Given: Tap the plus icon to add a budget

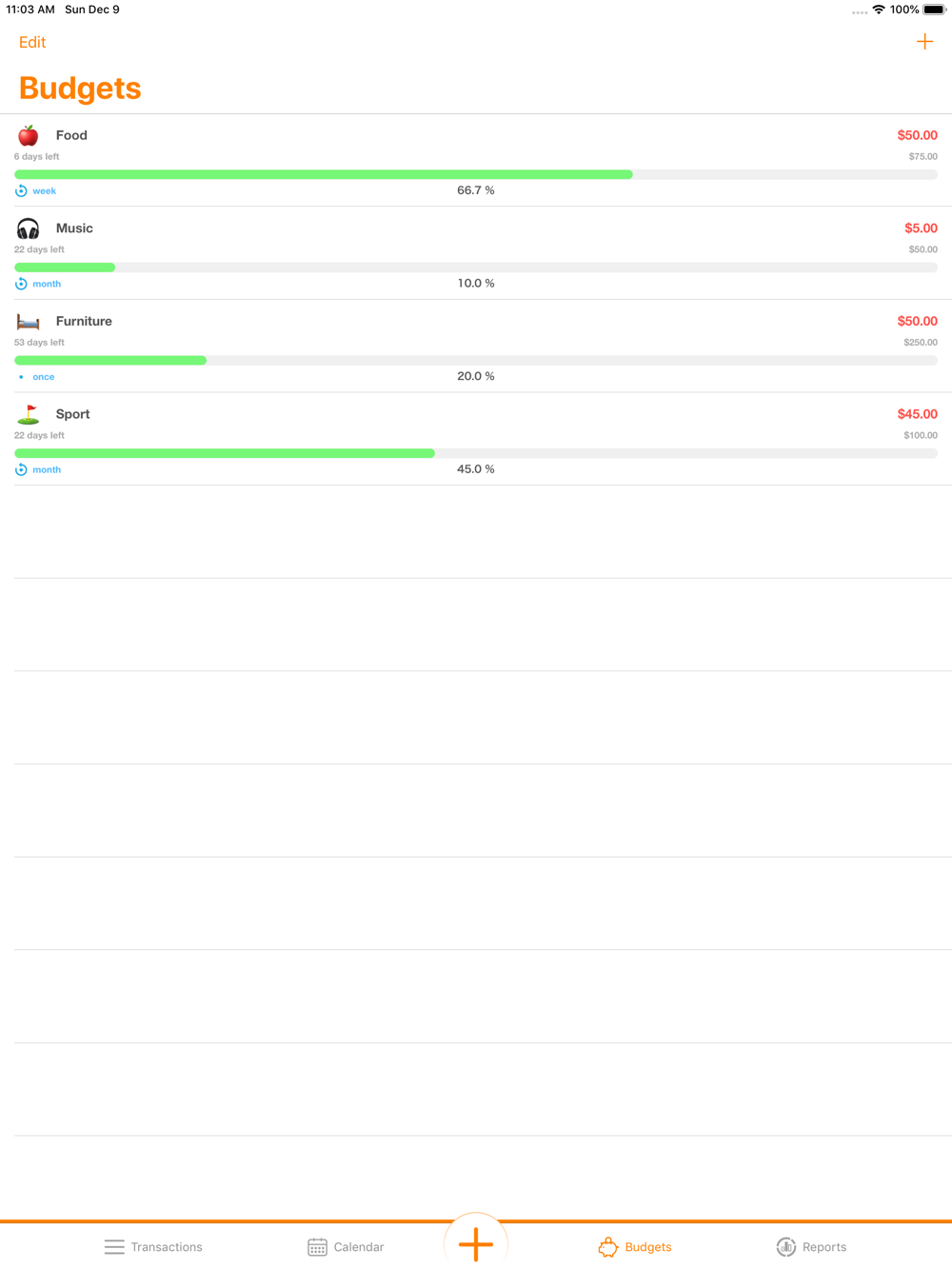Looking at the screenshot, I should tap(924, 42).
